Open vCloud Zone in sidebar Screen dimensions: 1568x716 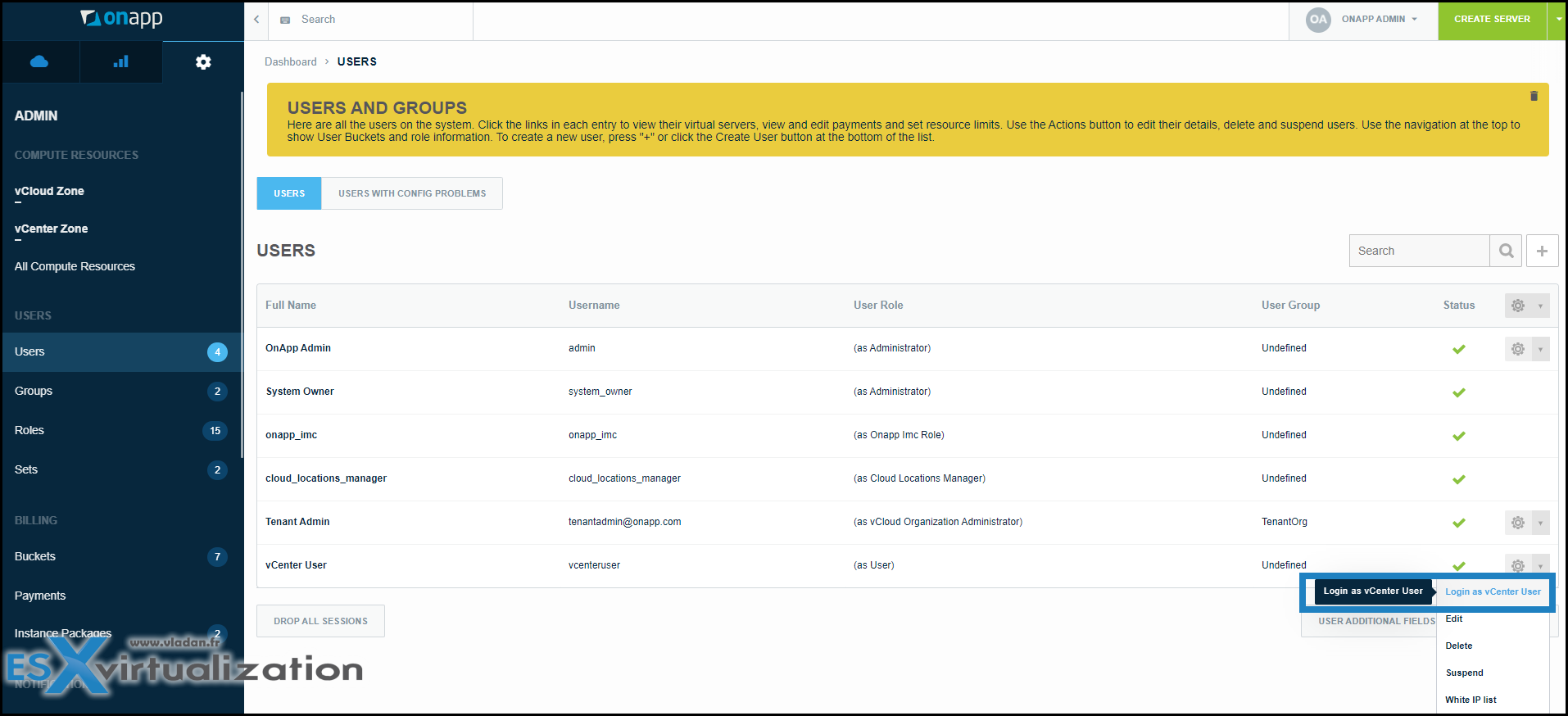click(49, 191)
